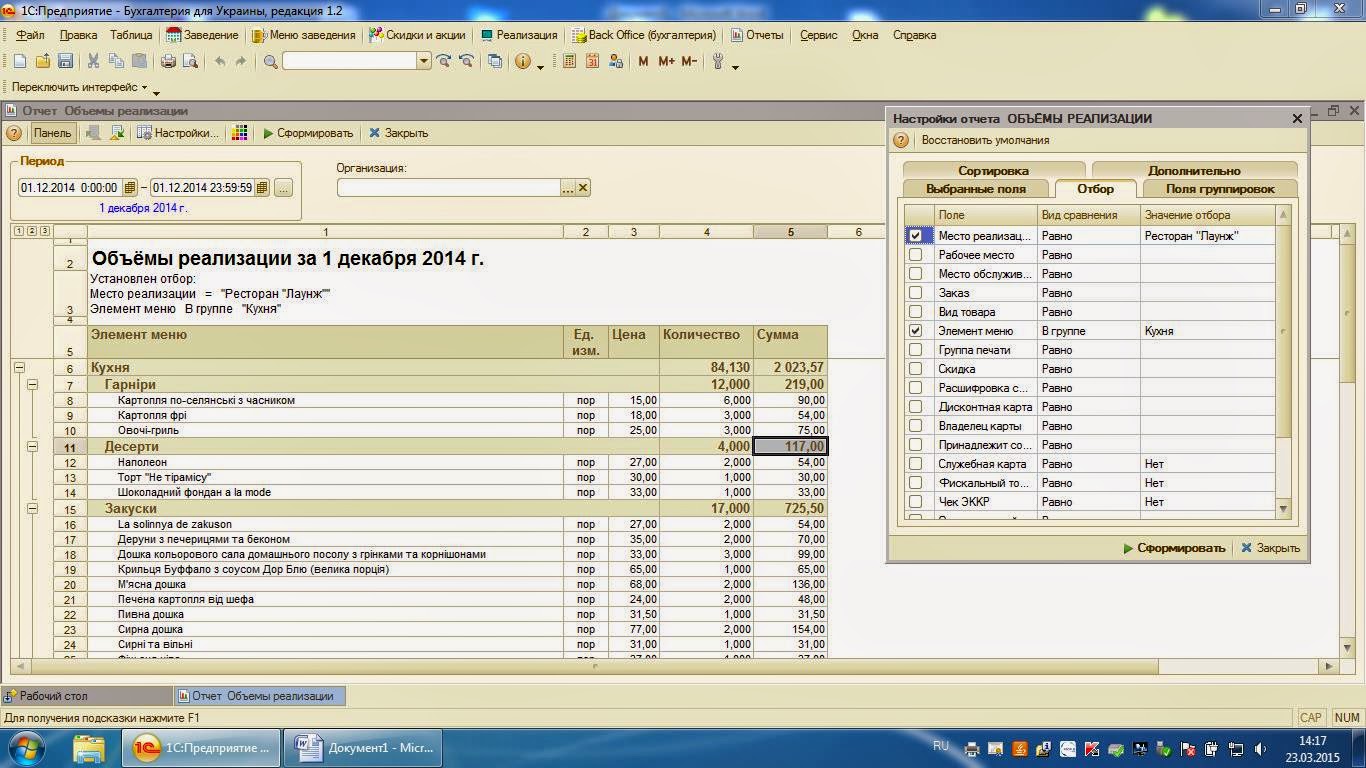Open the Таблица menu
The width and height of the screenshot is (1366, 768).
point(131,35)
